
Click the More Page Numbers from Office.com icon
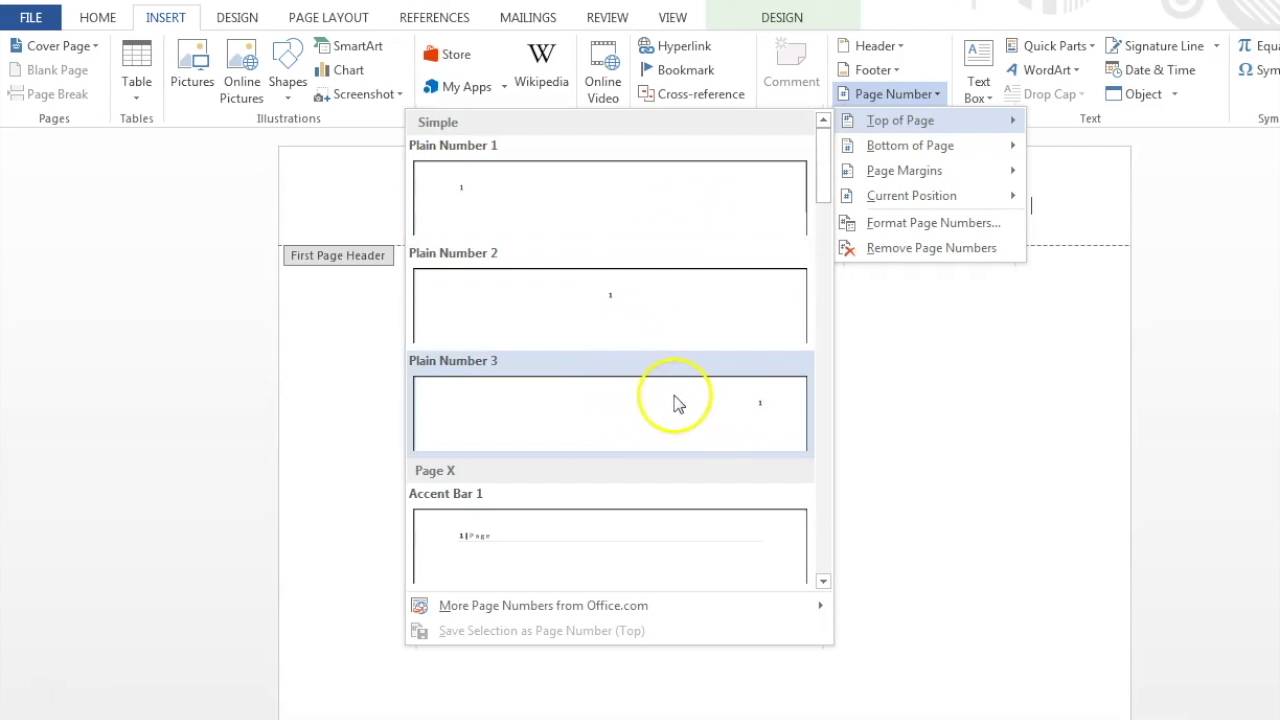click(420, 606)
